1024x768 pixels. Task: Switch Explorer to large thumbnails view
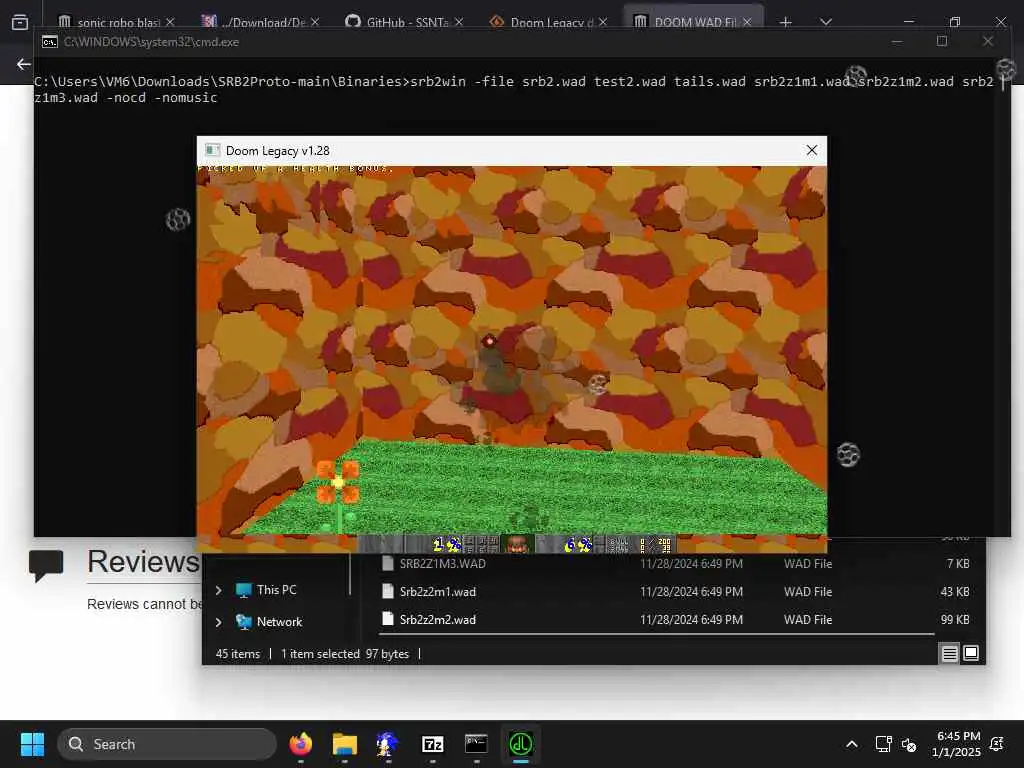pos(971,653)
